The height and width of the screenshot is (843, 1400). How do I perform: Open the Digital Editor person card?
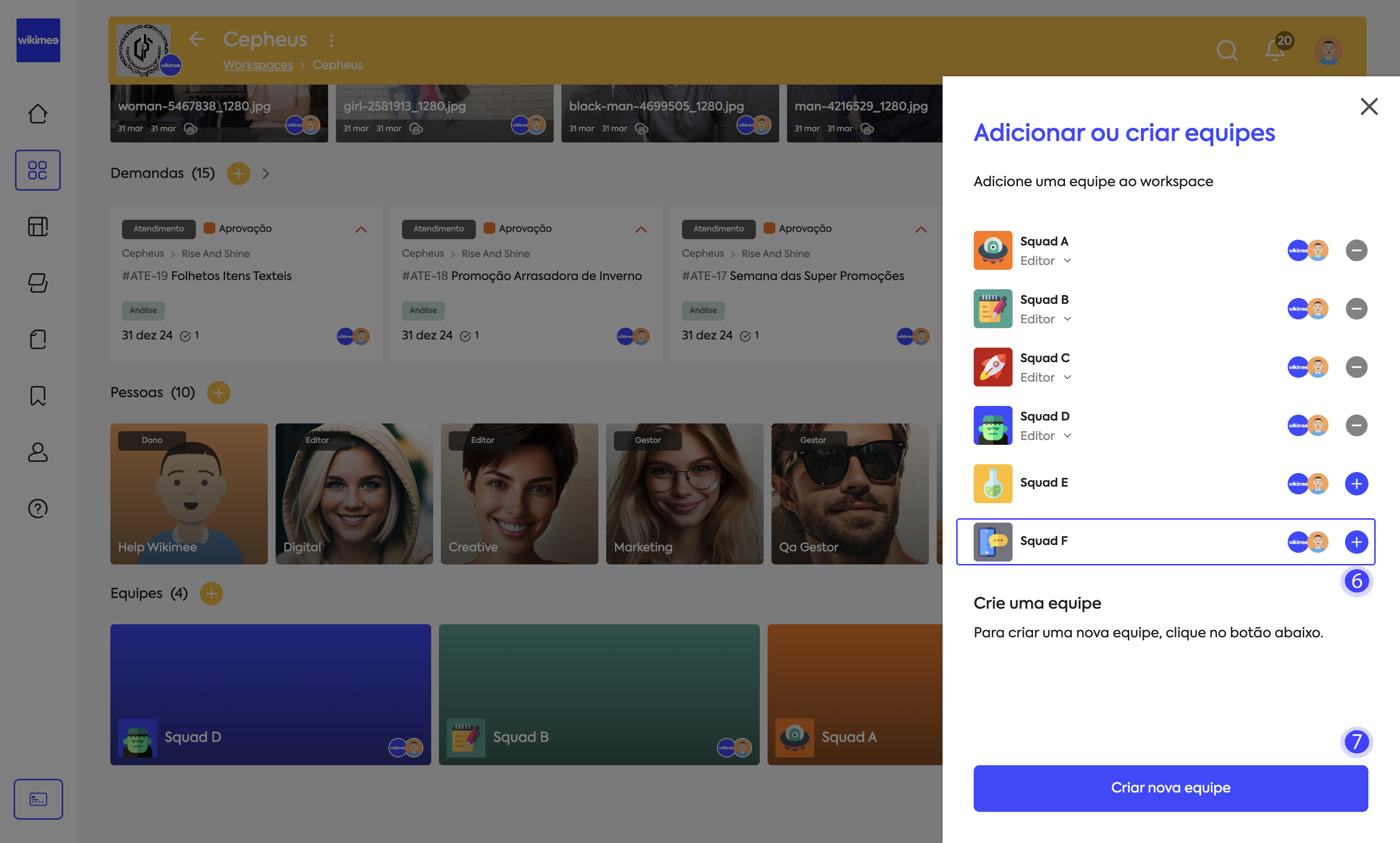(x=354, y=493)
